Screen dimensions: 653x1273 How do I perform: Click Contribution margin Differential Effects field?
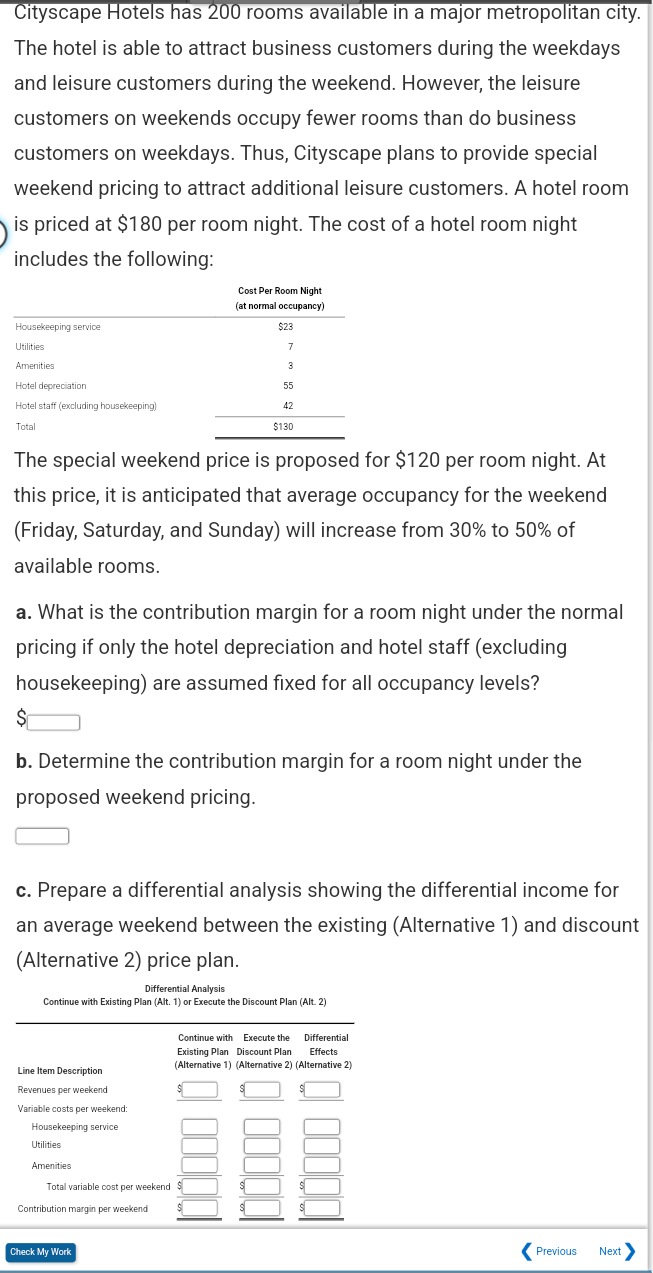(x=322, y=1206)
